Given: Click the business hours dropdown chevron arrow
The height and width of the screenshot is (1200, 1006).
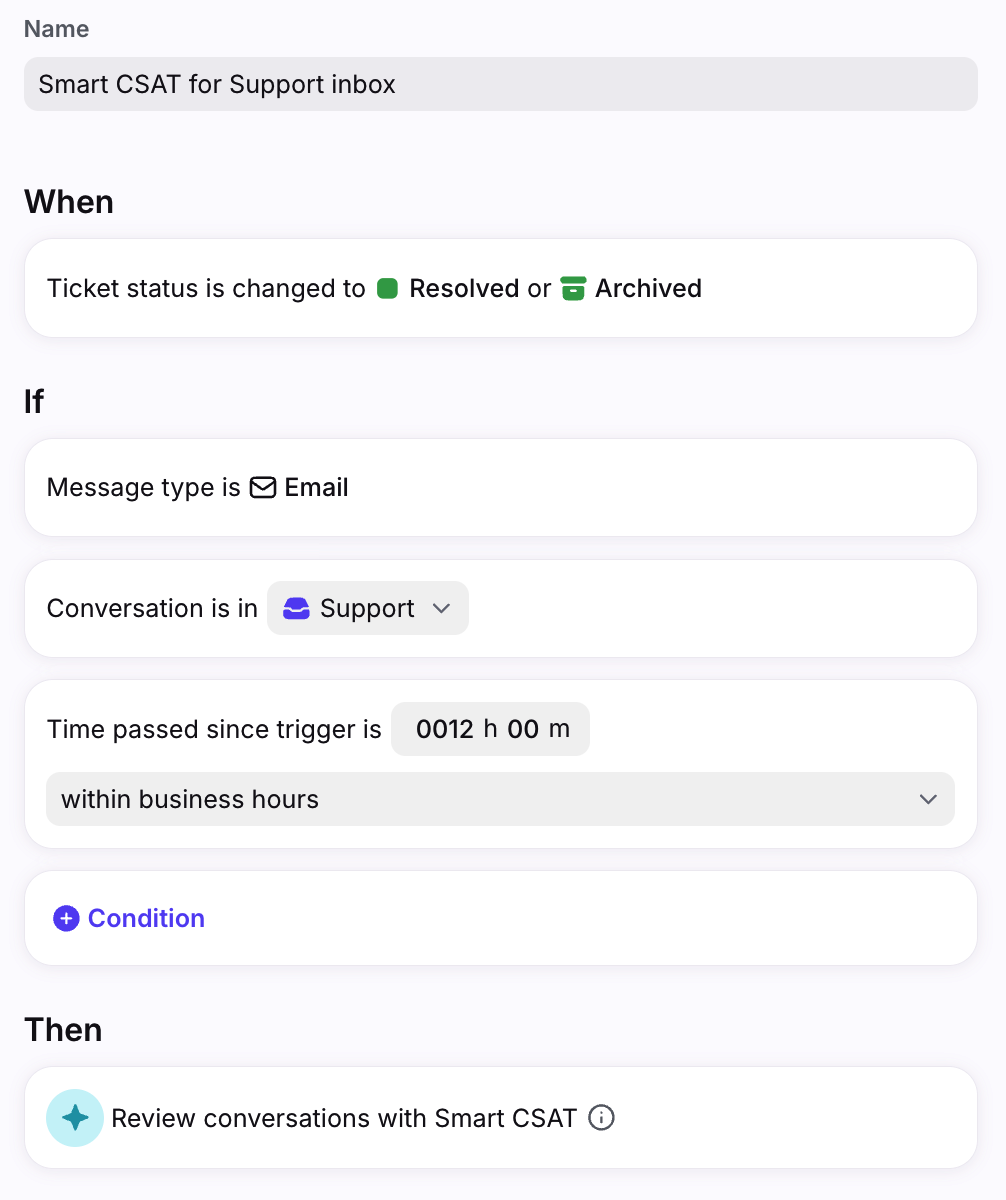Looking at the screenshot, I should [x=928, y=800].
